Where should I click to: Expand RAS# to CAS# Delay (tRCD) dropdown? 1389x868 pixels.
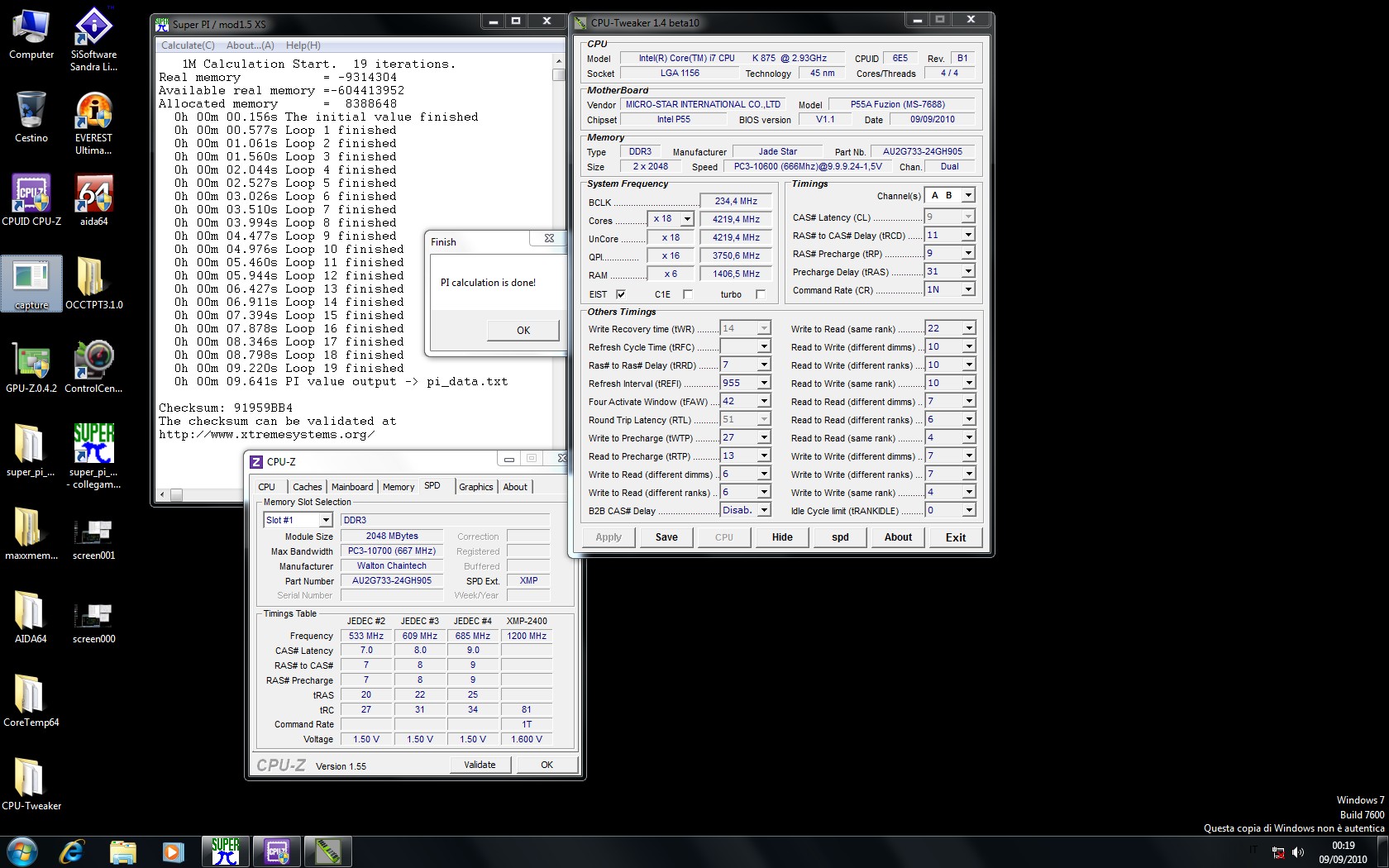coord(968,236)
